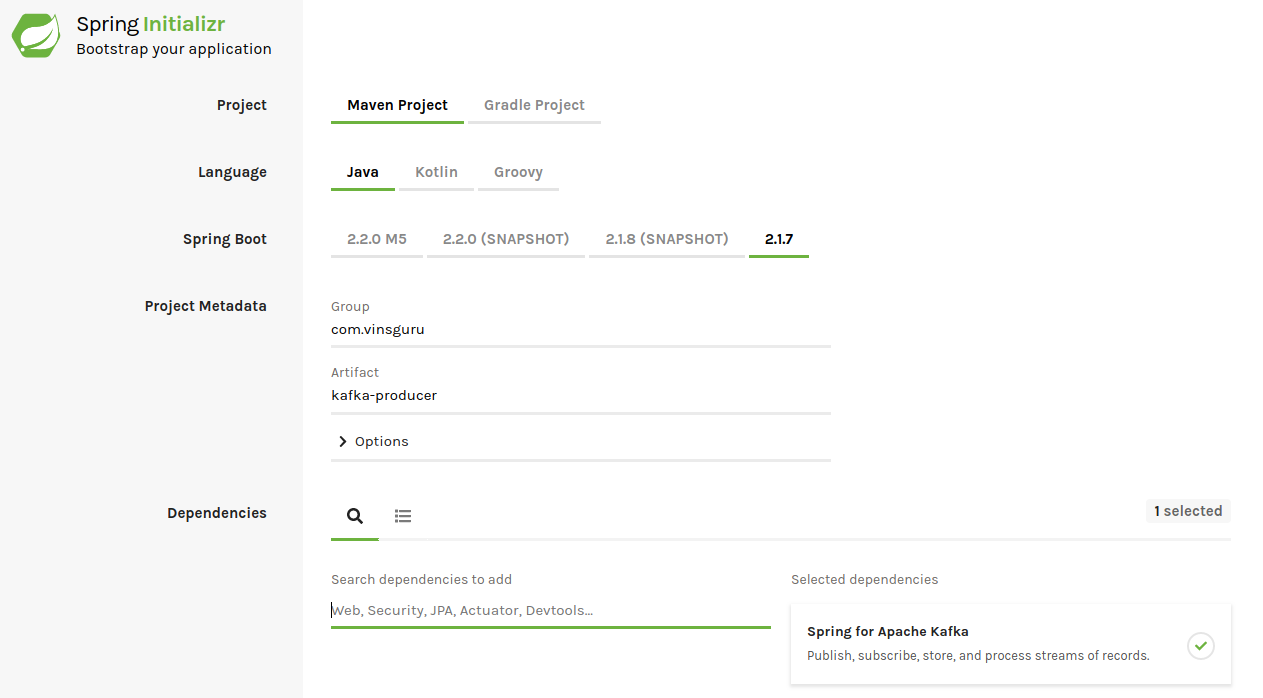Image resolution: width=1263 pixels, height=698 pixels.
Task: Focus the search dependencies field
Action: 550,610
